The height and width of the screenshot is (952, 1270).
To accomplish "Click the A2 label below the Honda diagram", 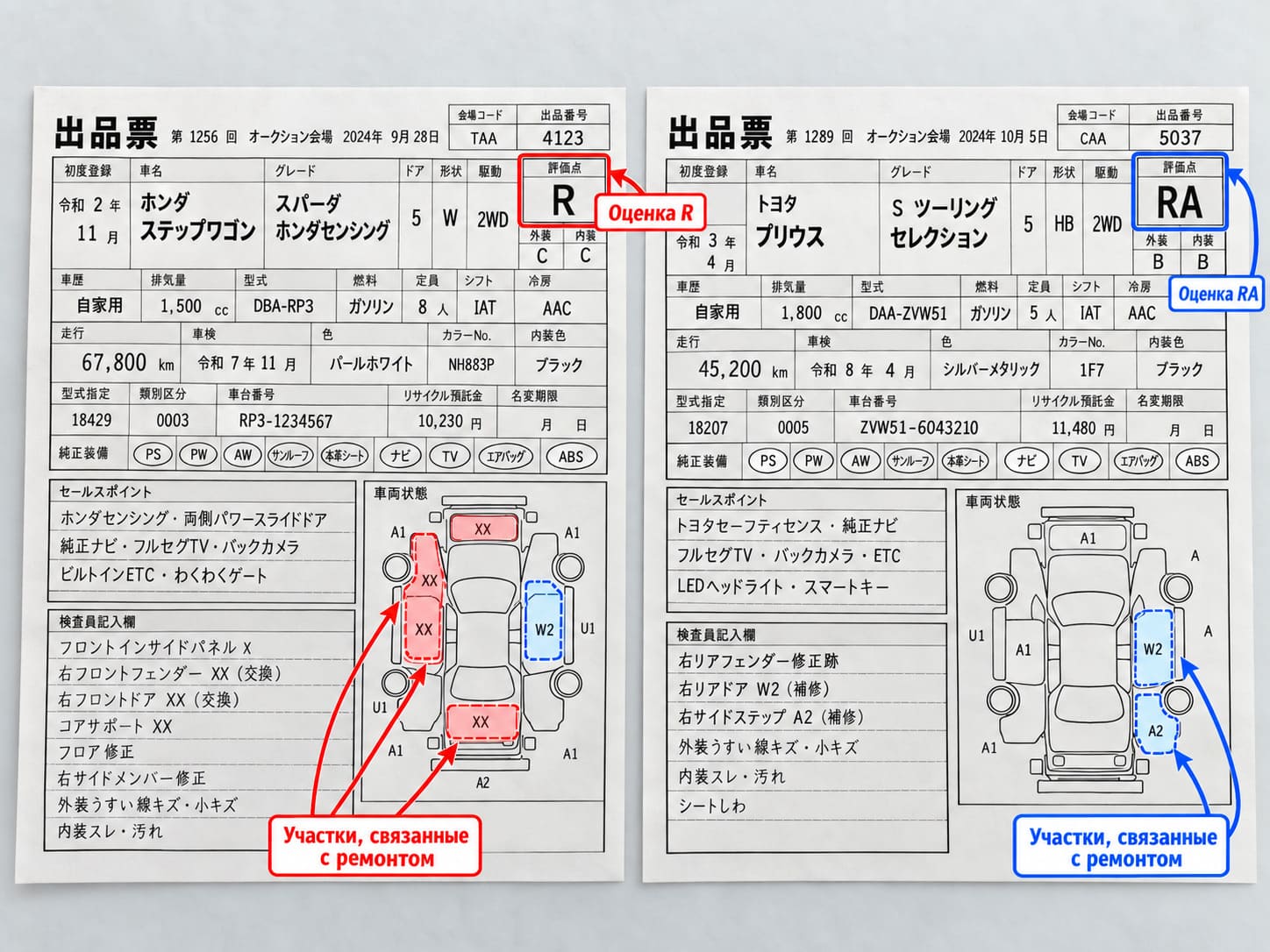I will [482, 783].
